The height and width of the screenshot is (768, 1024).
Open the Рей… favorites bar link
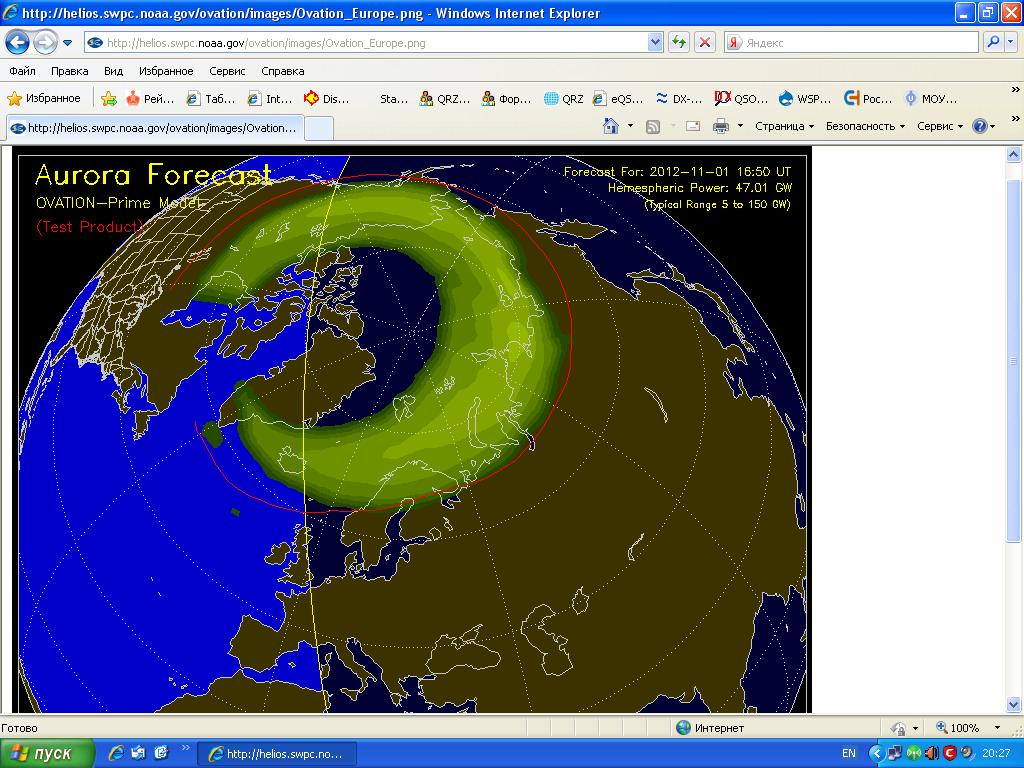coord(150,99)
